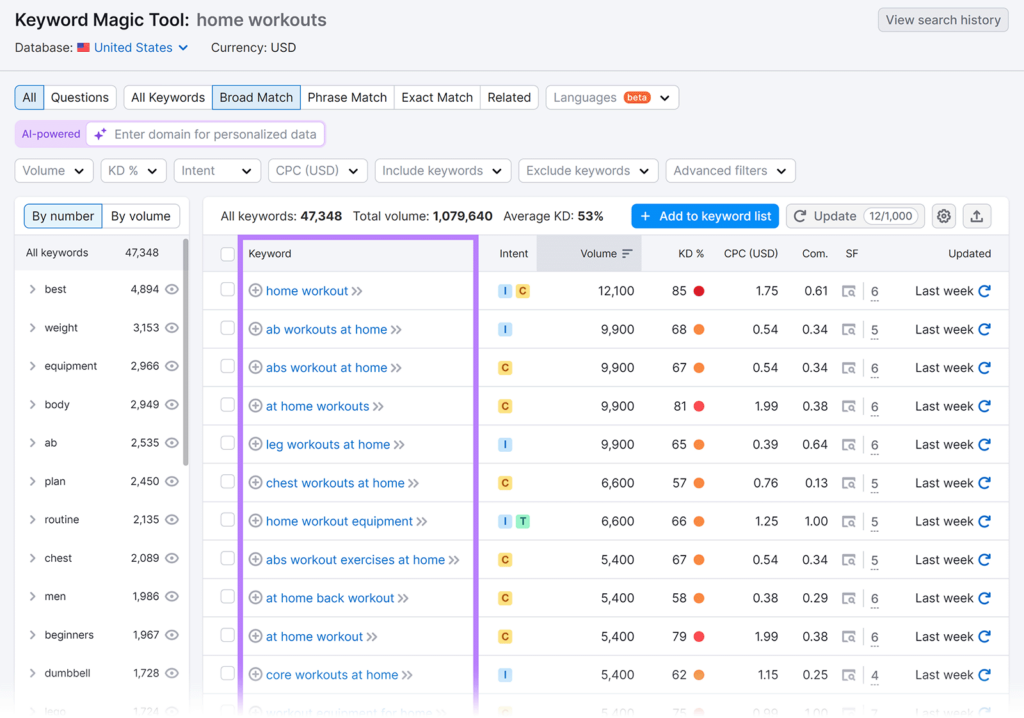Click the Volume column sort icon
Screen dimensions: 1024x718
point(627,253)
